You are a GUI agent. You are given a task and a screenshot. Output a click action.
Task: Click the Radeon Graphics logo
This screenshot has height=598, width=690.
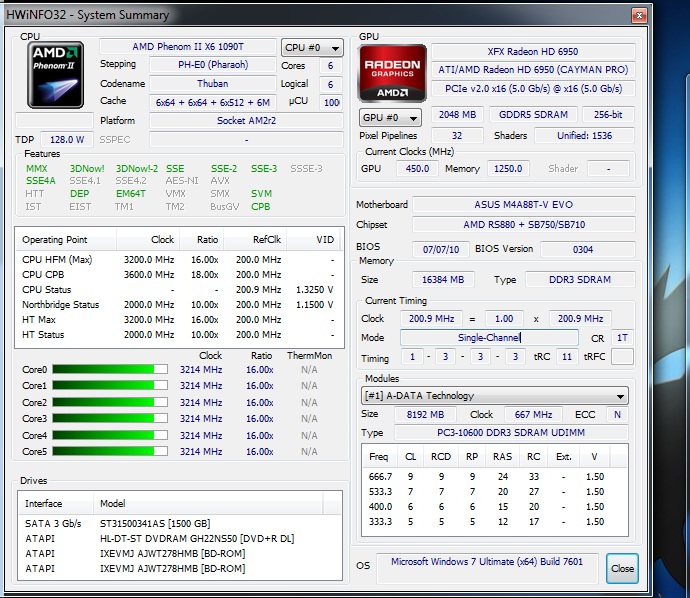point(392,73)
